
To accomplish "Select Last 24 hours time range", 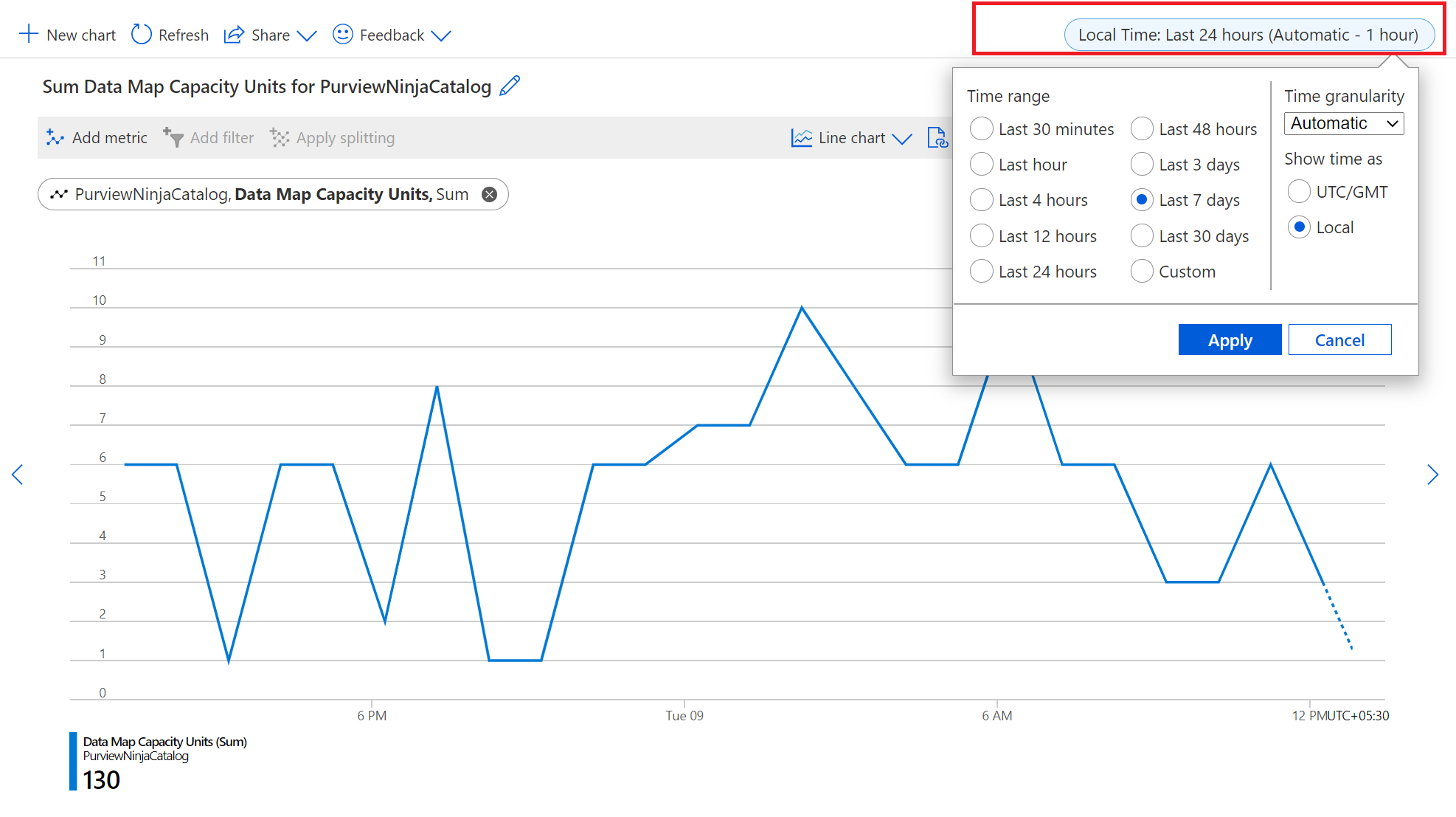I will 980,271.
